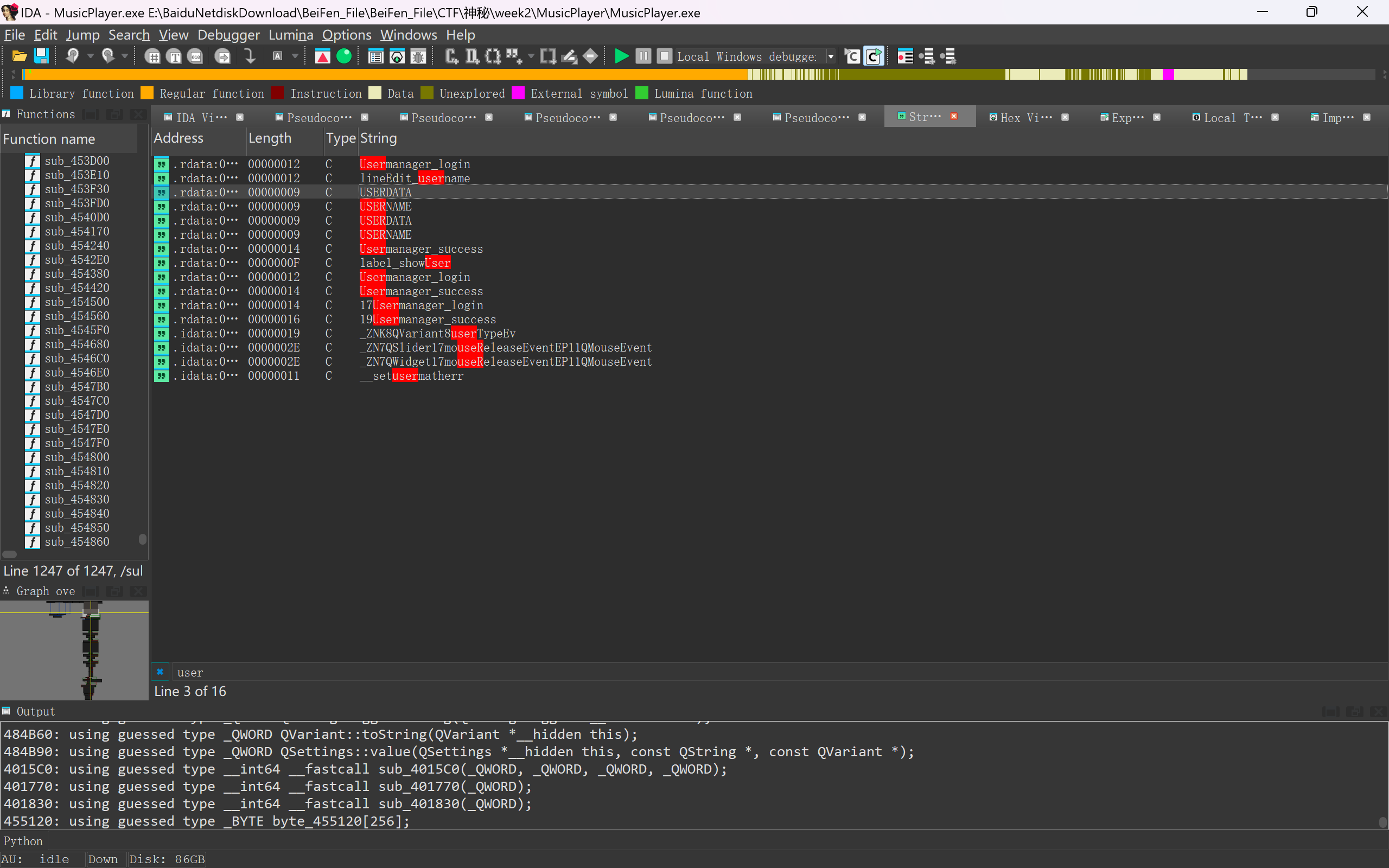This screenshot has height=868, width=1389.
Task: Click the bug-shaped debugger icon
Action: coord(418,56)
